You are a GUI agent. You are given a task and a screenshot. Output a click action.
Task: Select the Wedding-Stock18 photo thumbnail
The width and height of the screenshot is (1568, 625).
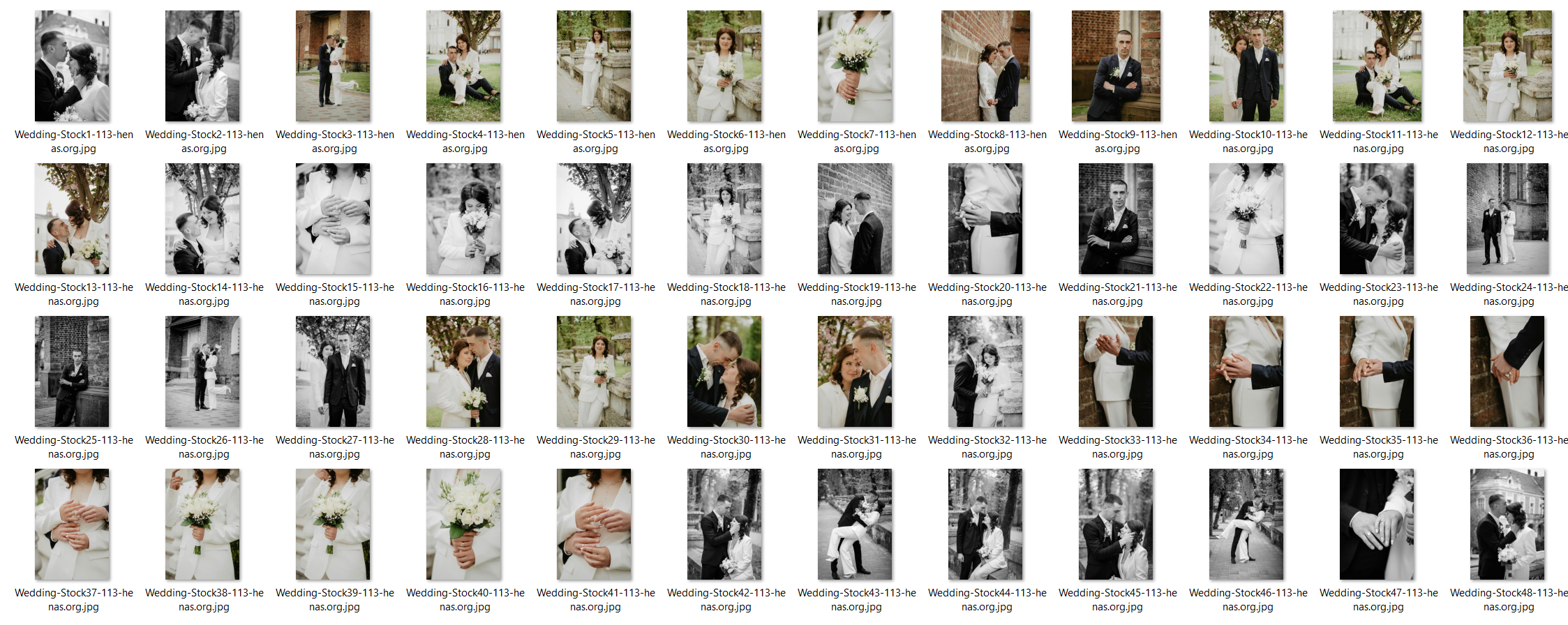pyautogui.click(x=725, y=218)
